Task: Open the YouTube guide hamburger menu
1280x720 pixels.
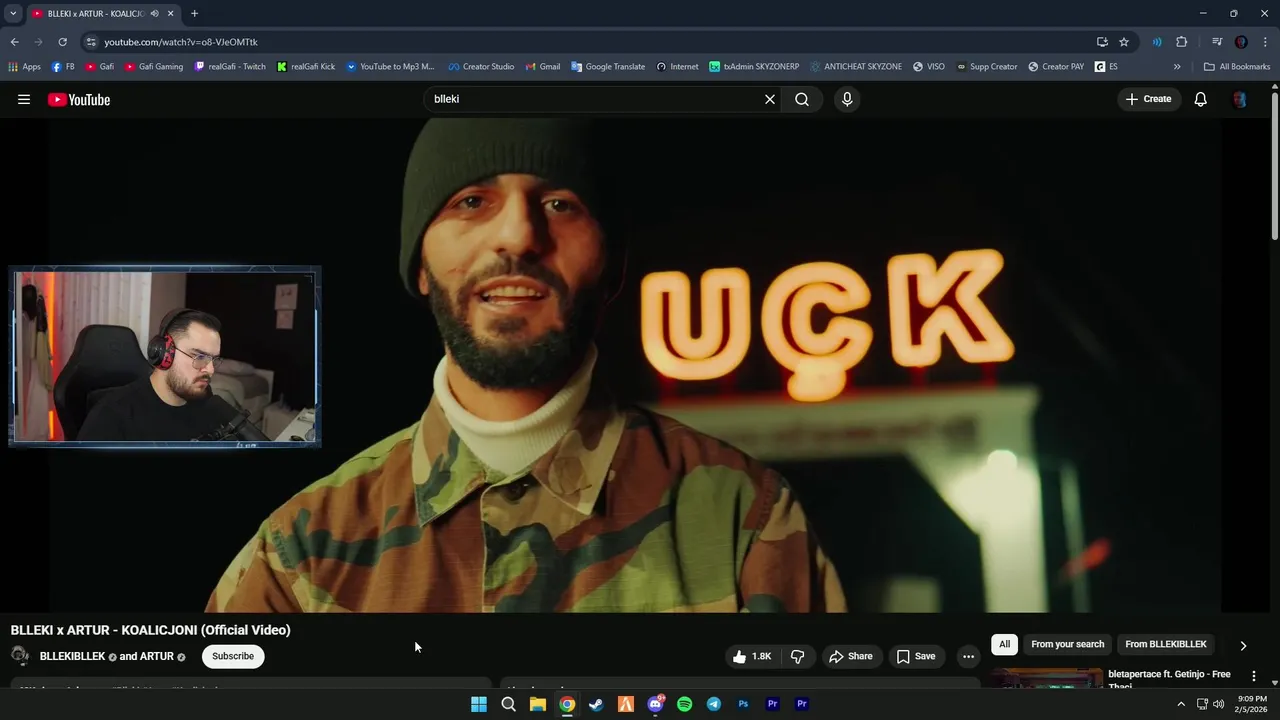Action: (24, 99)
